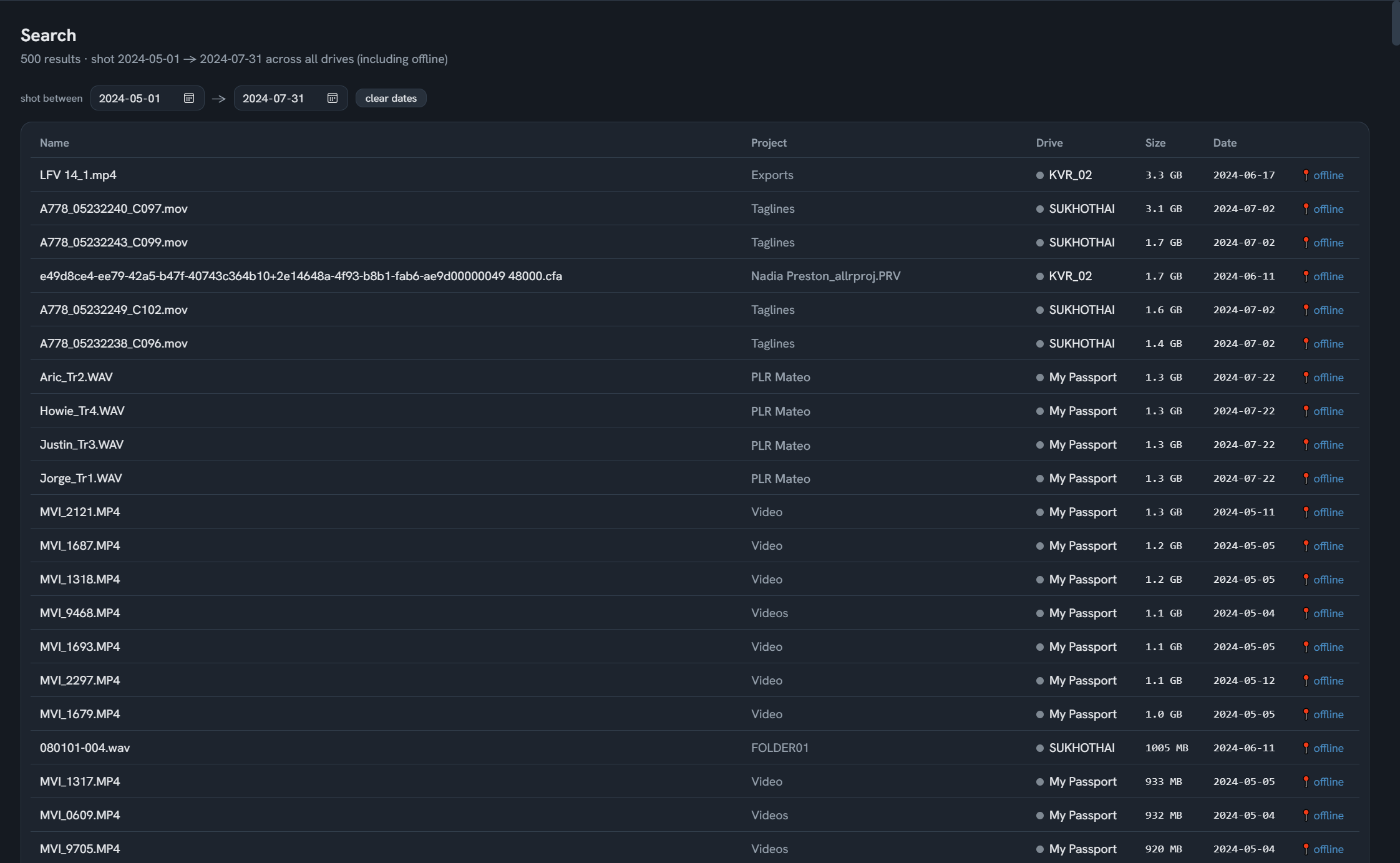
Task: Click the 2024-06-17 date cell
Action: (x=1244, y=175)
